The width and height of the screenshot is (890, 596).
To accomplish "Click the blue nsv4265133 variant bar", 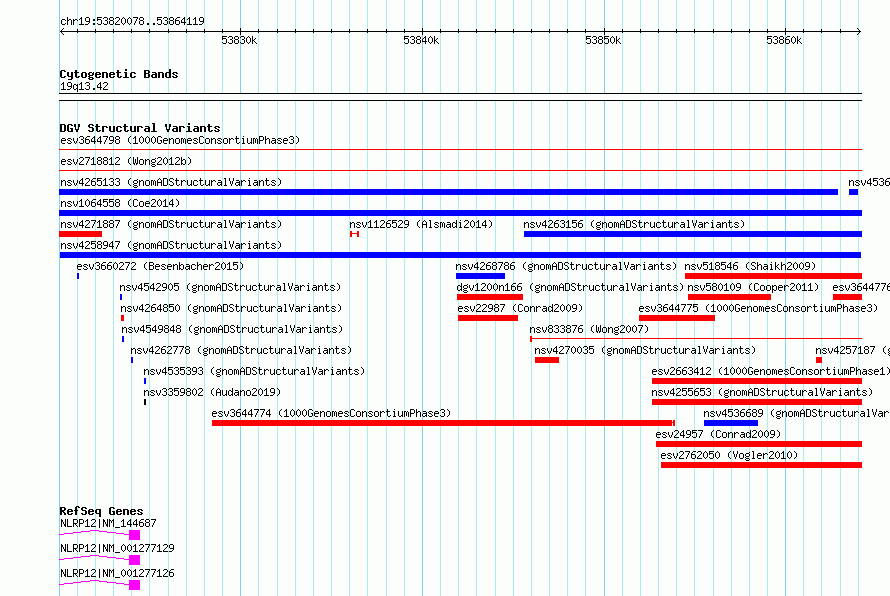I will click(448, 192).
